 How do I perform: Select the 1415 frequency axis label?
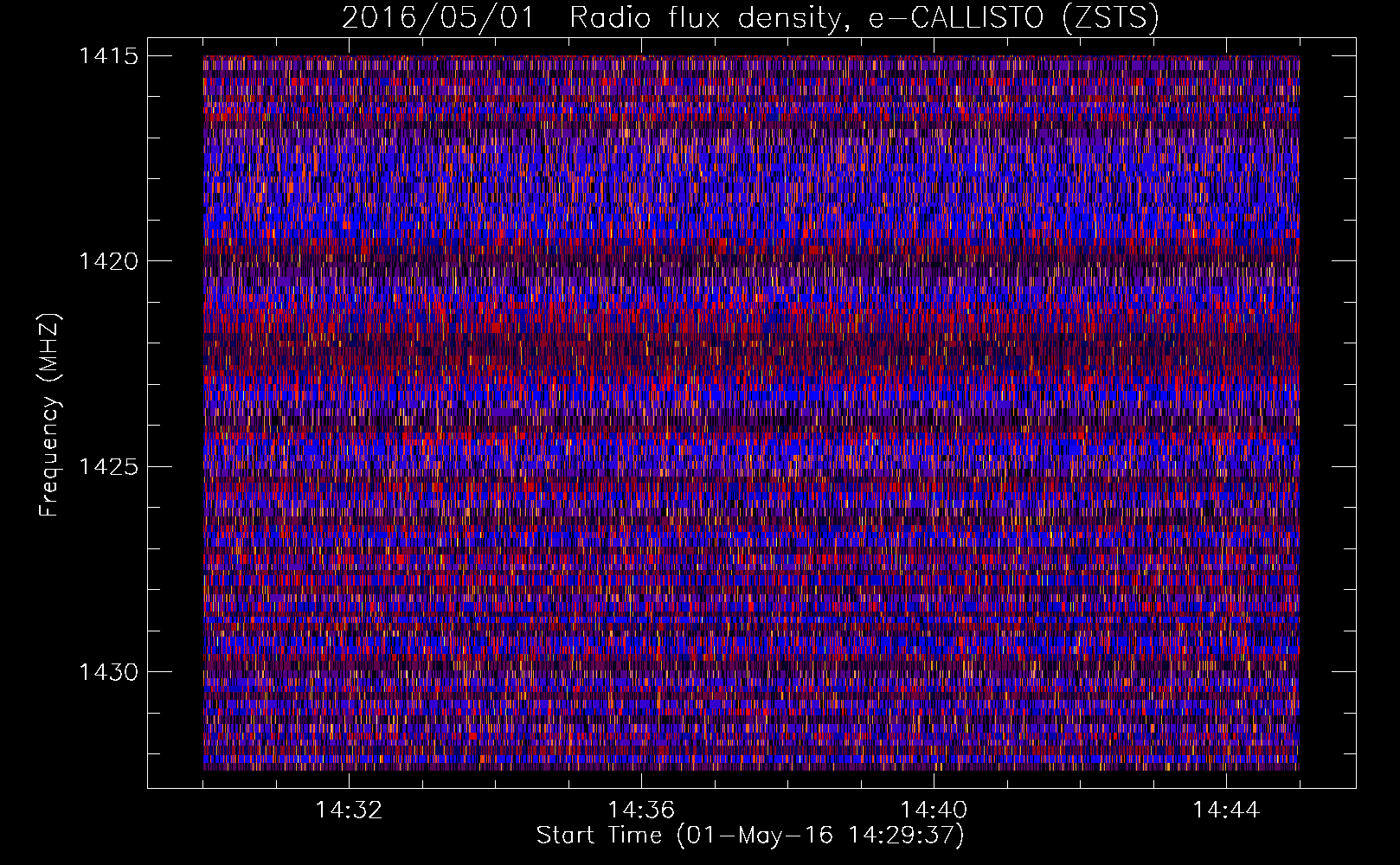click(108, 56)
